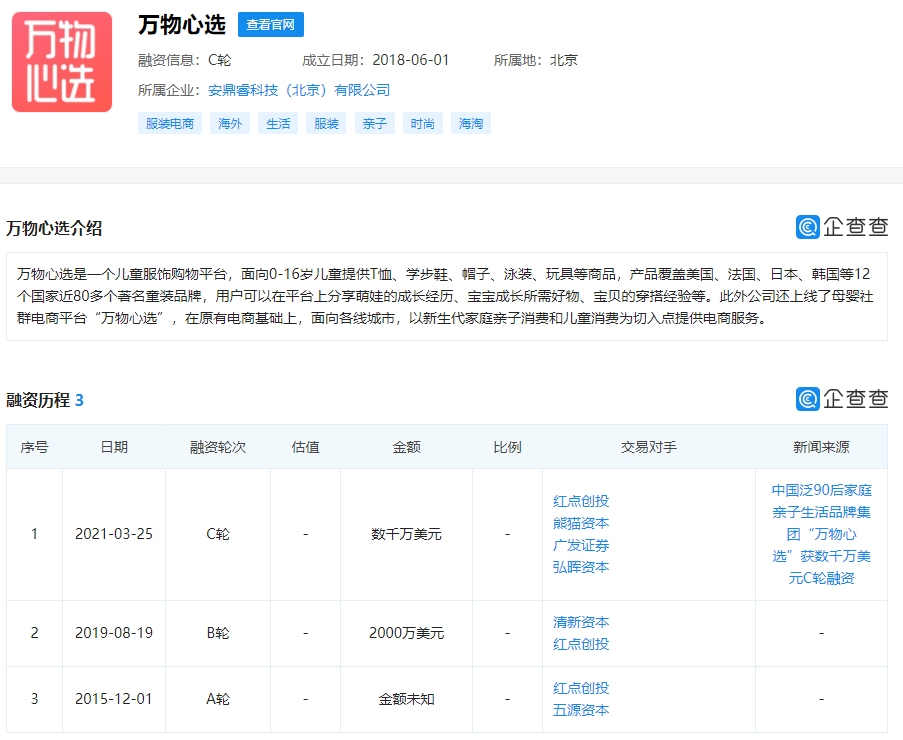Select the 海外 tag

pyautogui.click(x=230, y=124)
